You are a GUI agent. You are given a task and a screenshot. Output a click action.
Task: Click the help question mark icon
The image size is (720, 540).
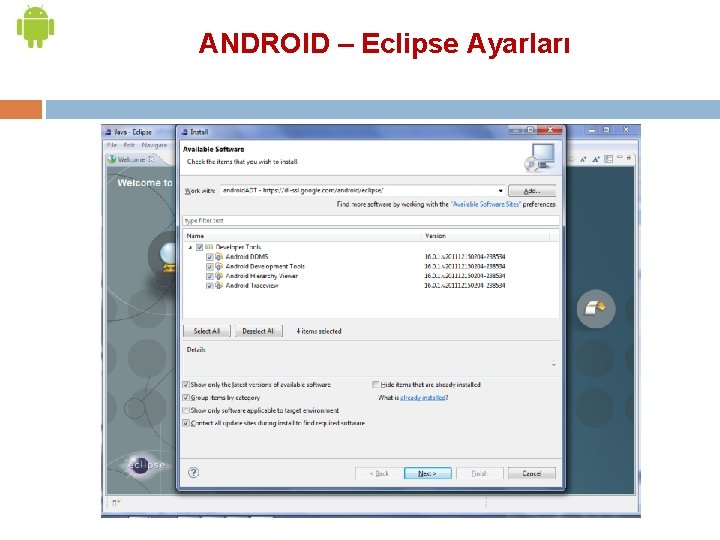pyautogui.click(x=193, y=472)
